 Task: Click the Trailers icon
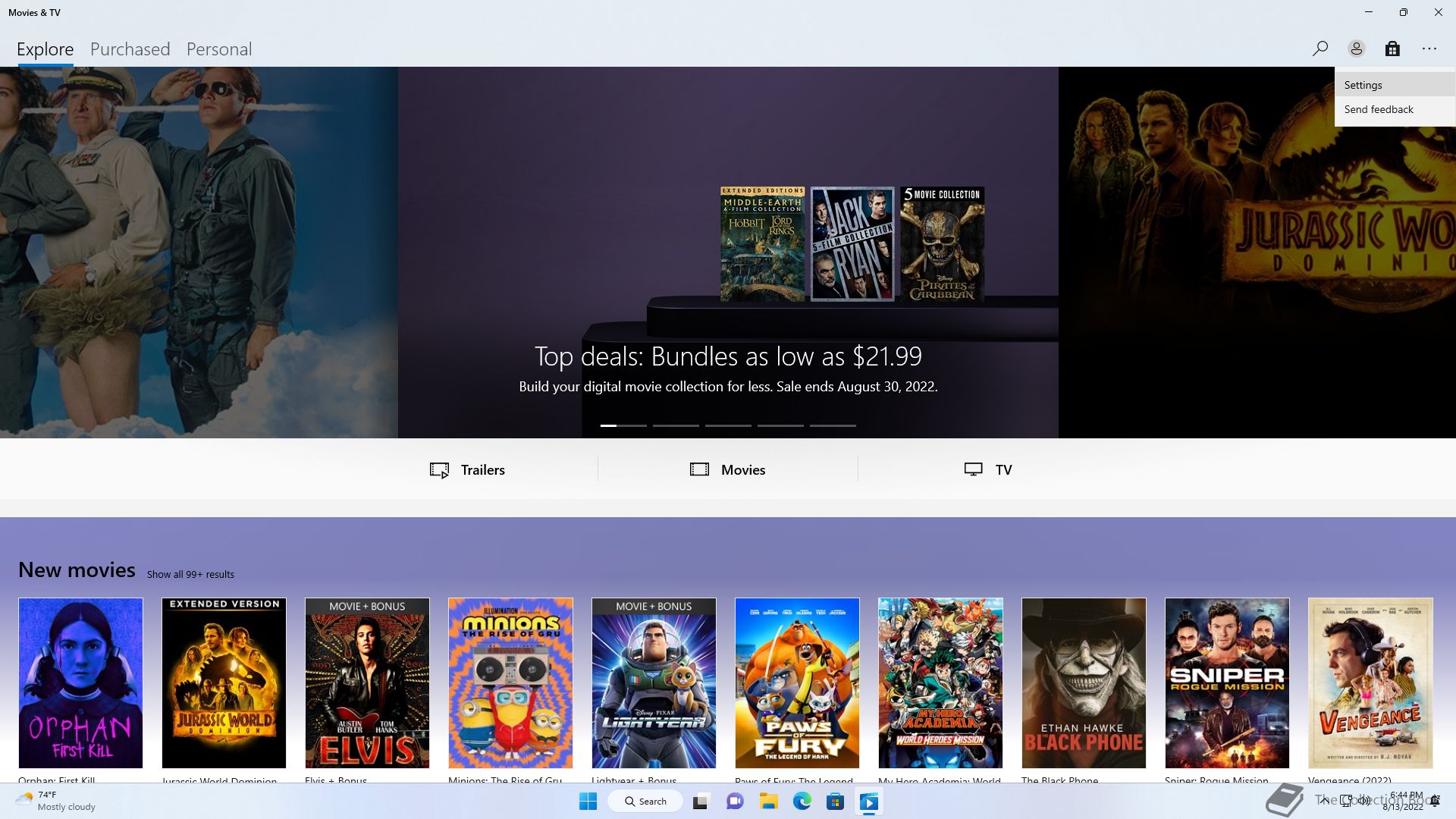click(439, 470)
